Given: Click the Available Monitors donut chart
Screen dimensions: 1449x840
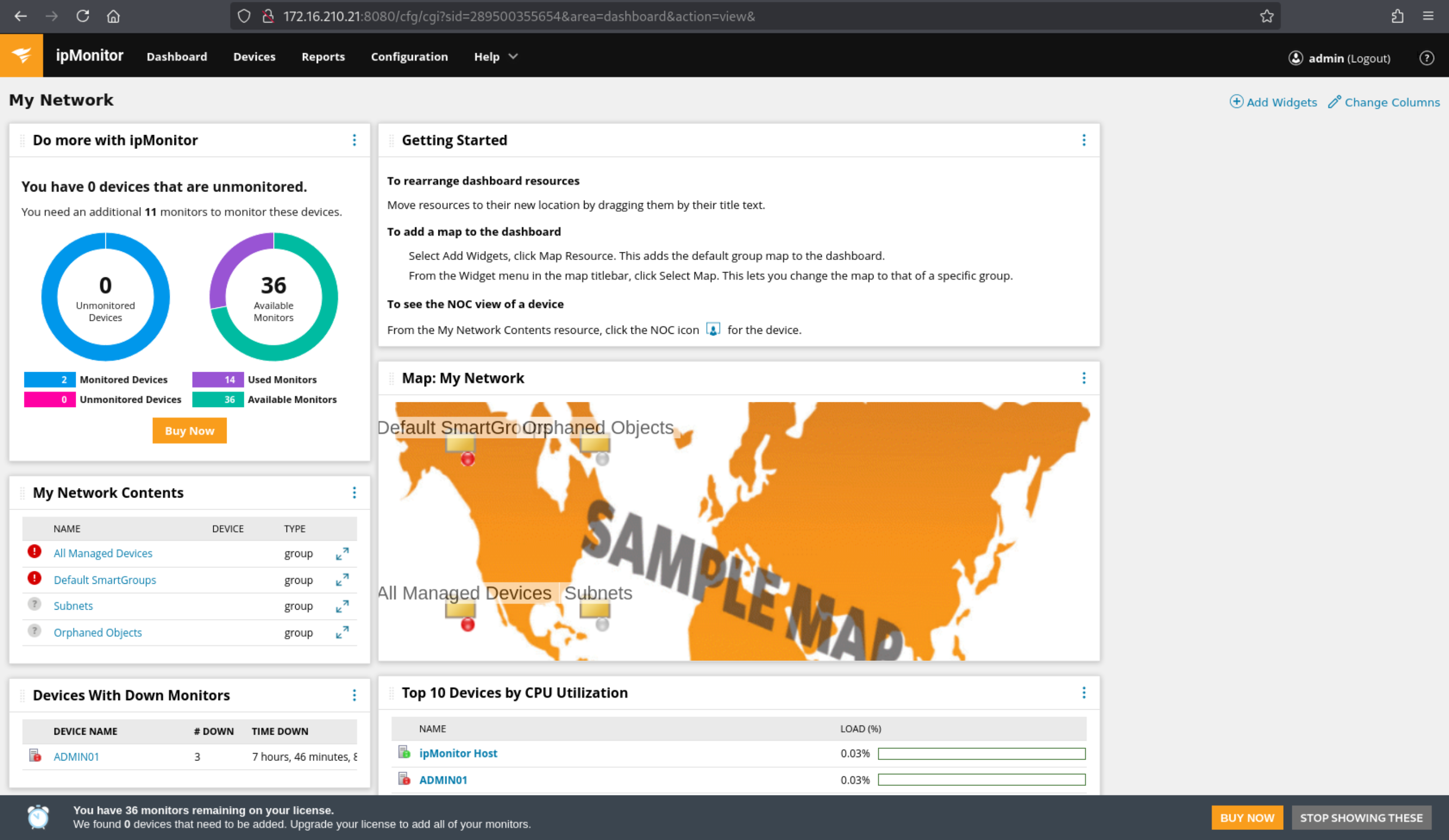Looking at the screenshot, I should pos(274,296).
